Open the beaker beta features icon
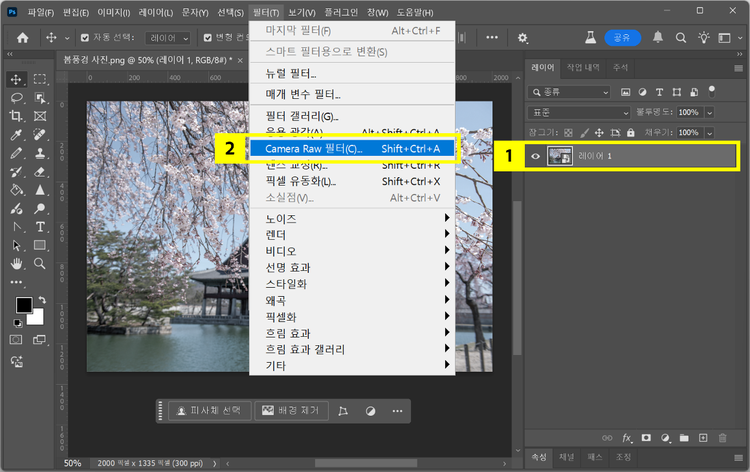 (591, 37)
